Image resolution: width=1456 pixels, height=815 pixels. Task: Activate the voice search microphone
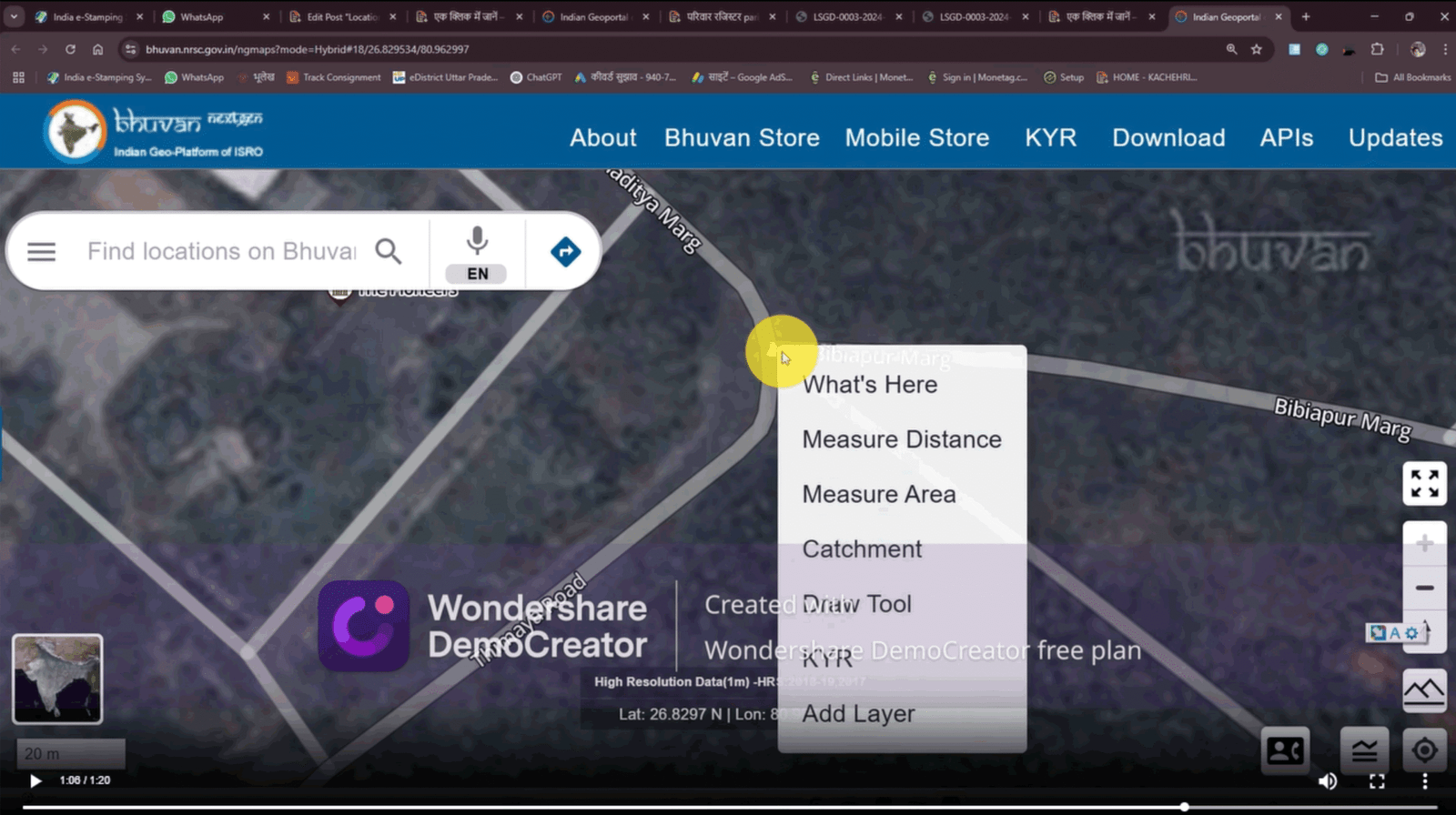click(477, 240)
